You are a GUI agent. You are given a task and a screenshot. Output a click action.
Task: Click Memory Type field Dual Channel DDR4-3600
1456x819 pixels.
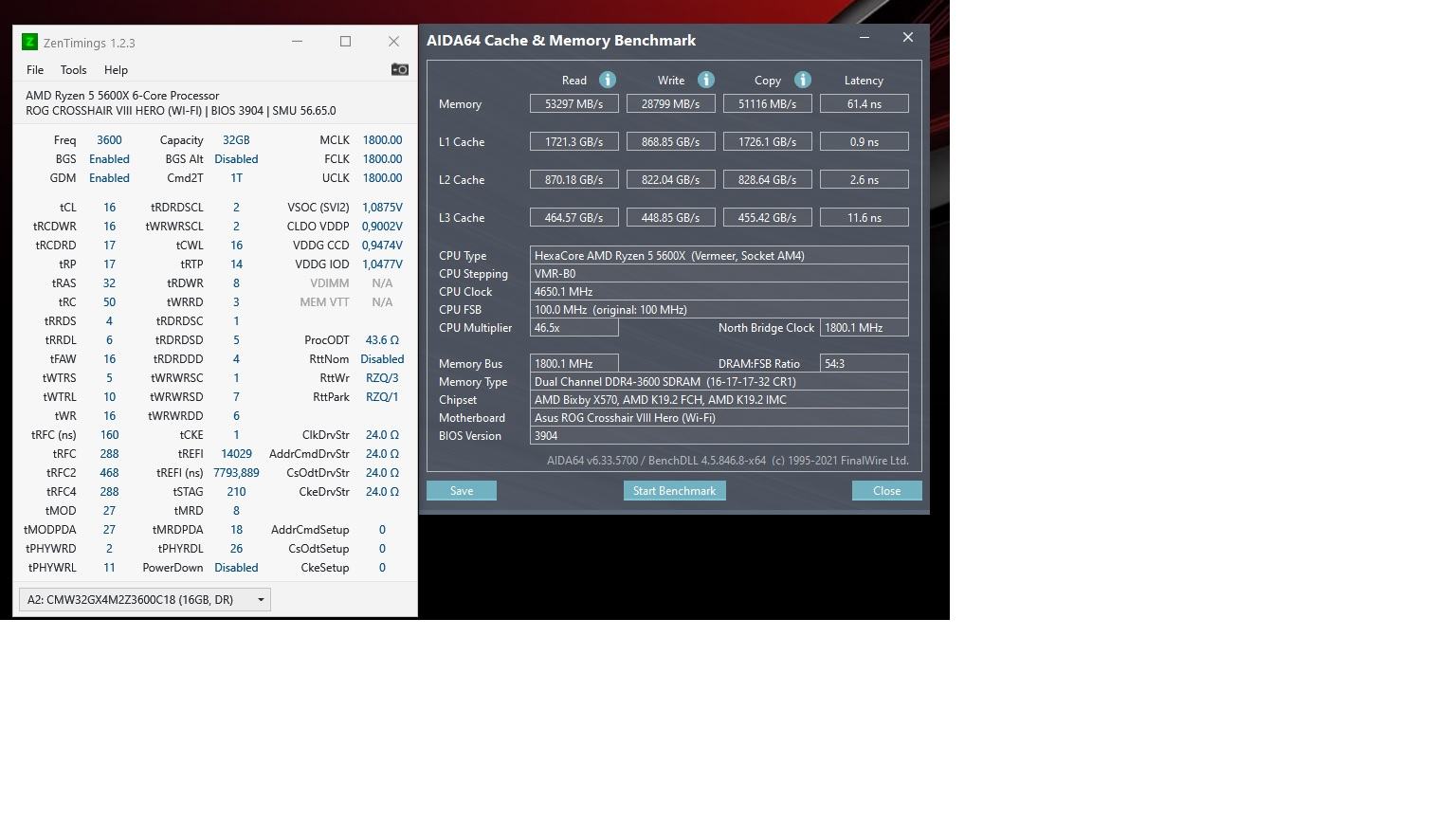point(719,381)
